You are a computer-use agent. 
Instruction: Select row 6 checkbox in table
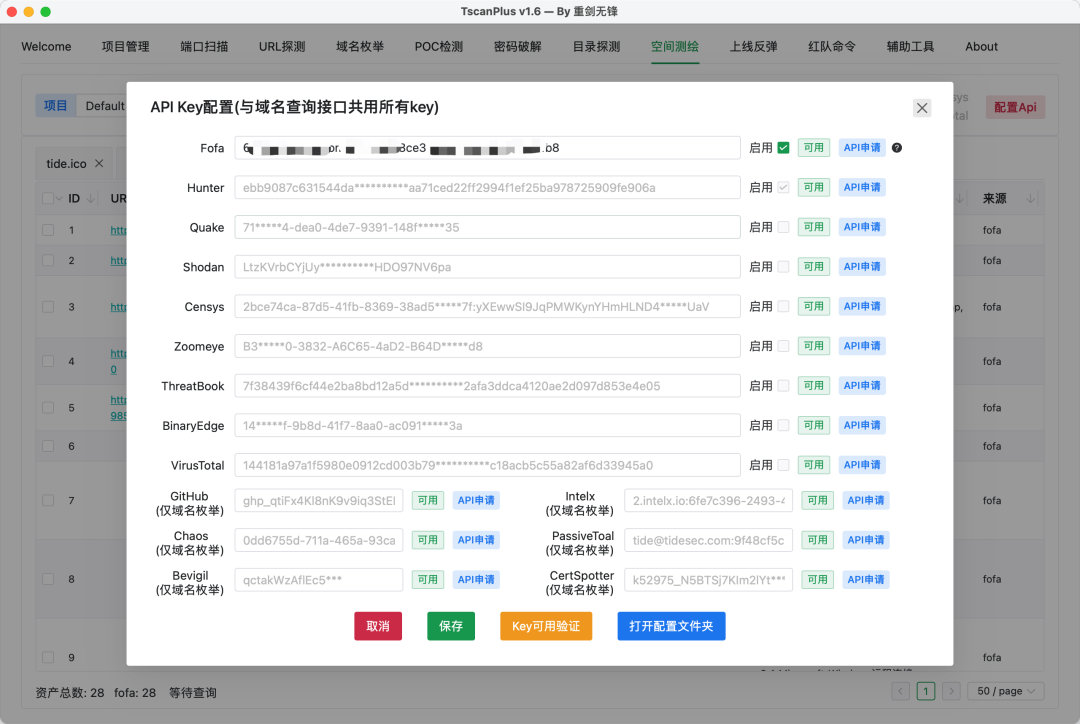[x=48, y=446]
